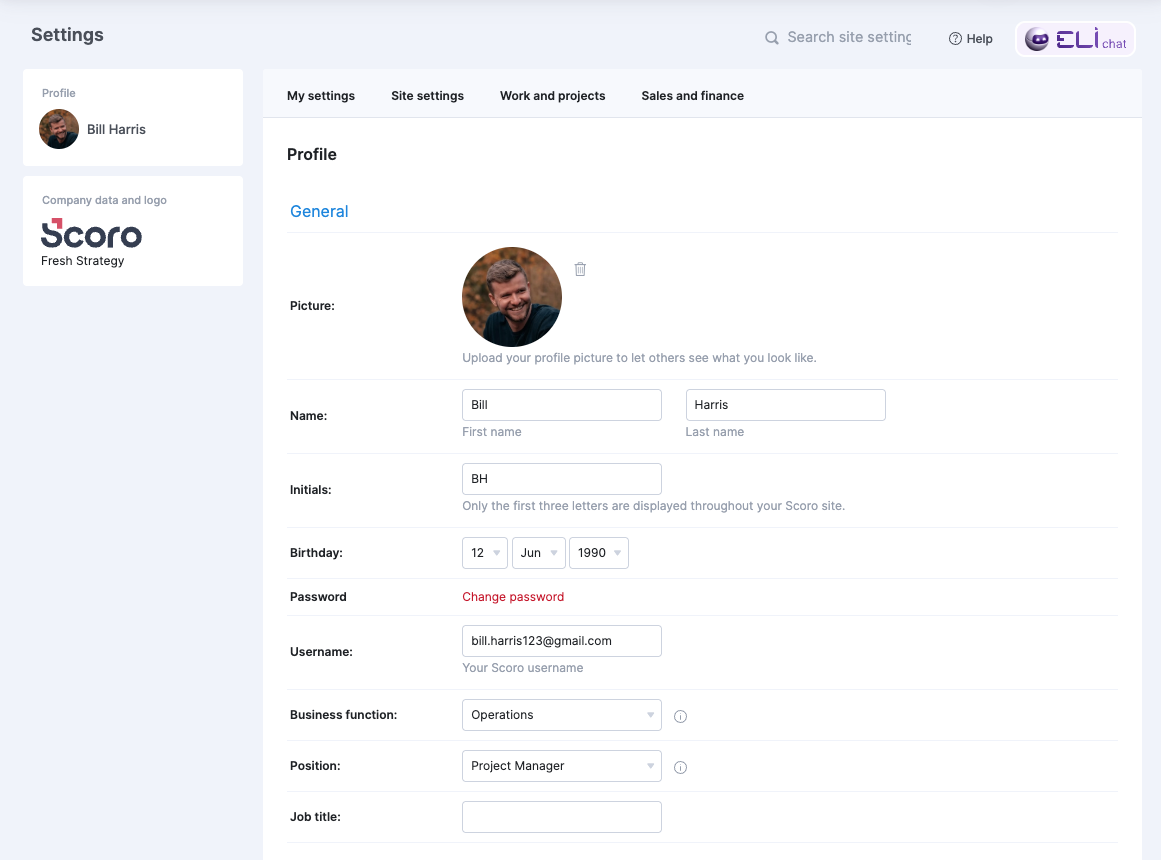This screenshot has width=1161, height=860.
Task: Expand the Position dropdown
Action: tap(562, 766)
